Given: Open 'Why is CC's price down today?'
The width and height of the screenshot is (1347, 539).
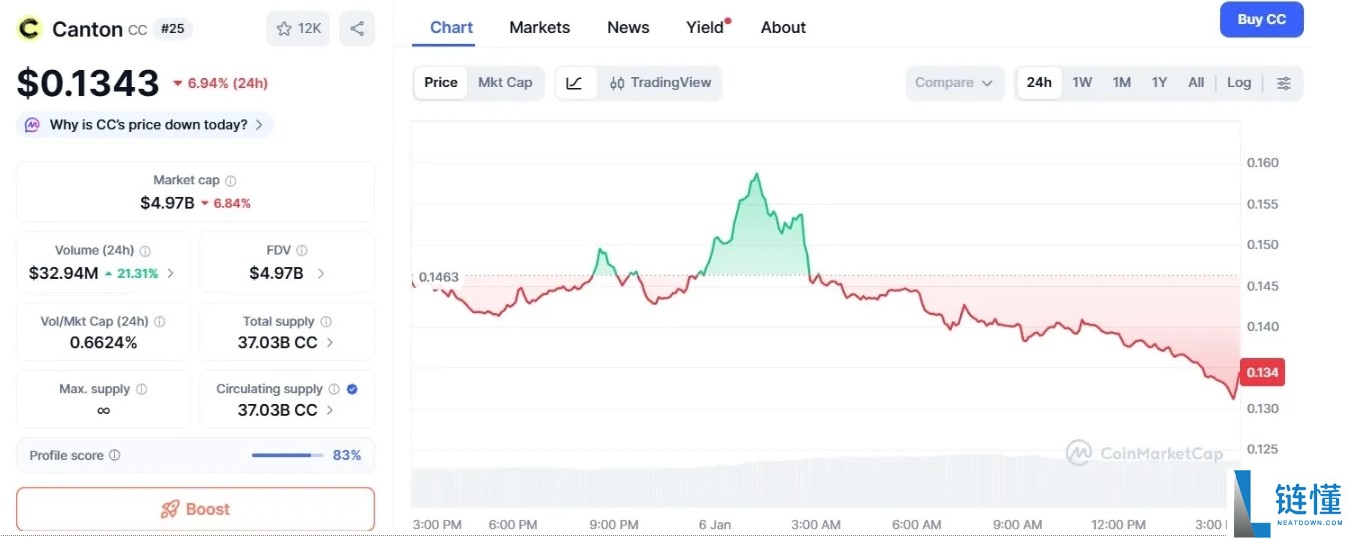Looking at the screenshot, I should coord(145,125).
